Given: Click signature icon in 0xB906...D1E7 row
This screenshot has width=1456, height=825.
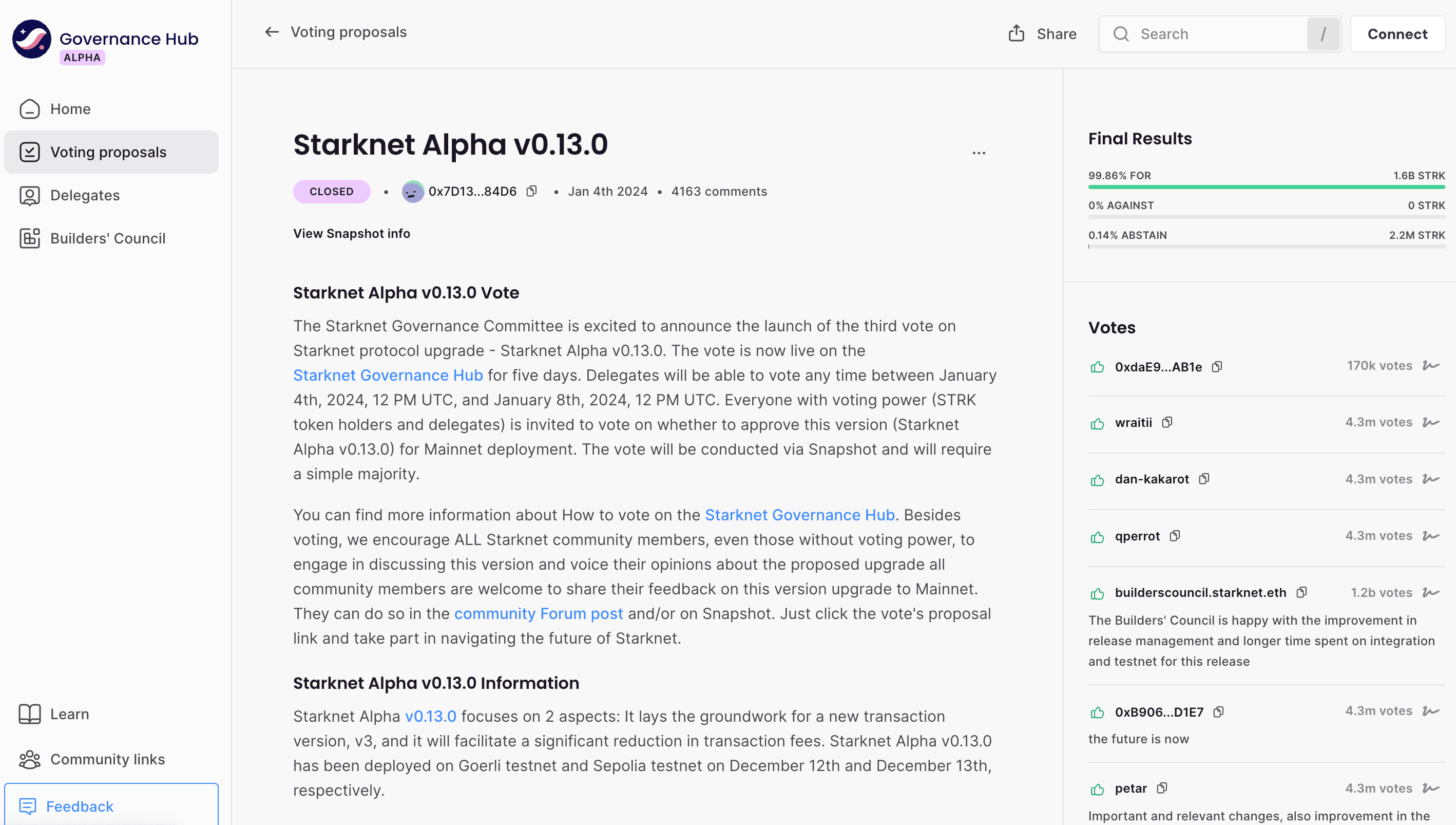Looking at the screenshot, I should click(1430, 710).
